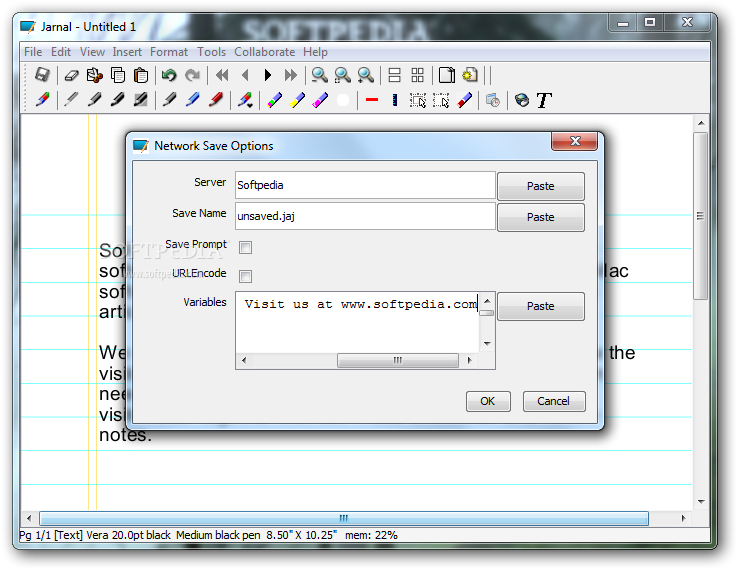Open the Format menu
Viewport: 738px width, 570px height.
pyautogui.click(x=168, y=52)
